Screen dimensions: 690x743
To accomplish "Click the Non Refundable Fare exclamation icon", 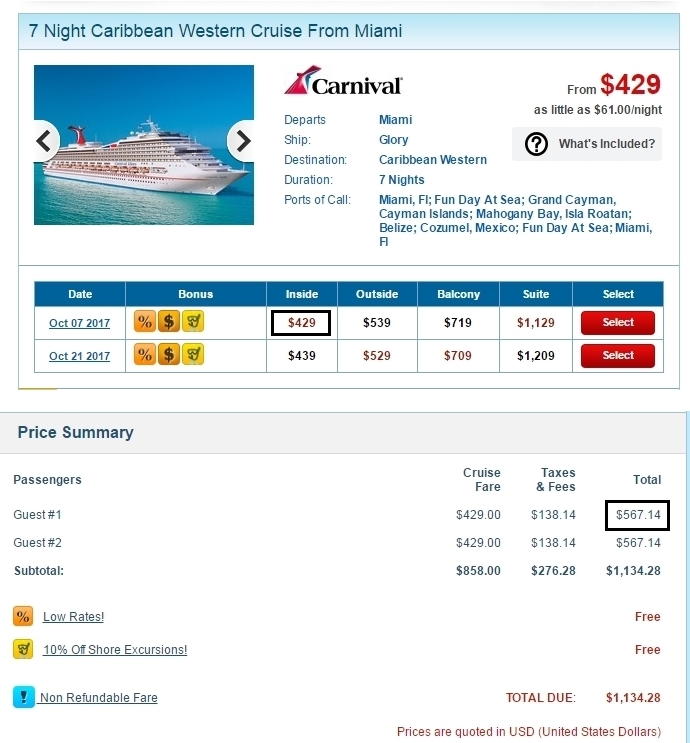I will tap(24, 697).
